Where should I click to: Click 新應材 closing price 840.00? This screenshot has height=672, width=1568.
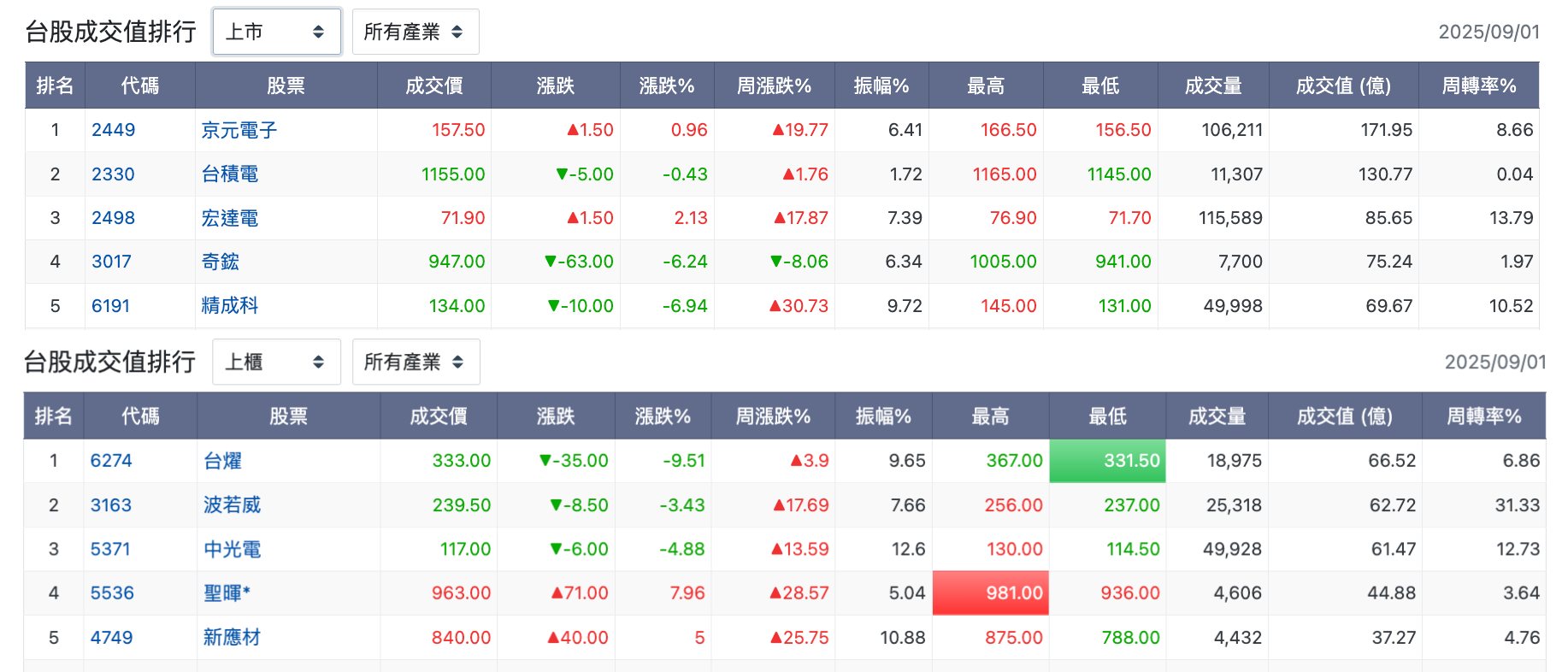461,638
